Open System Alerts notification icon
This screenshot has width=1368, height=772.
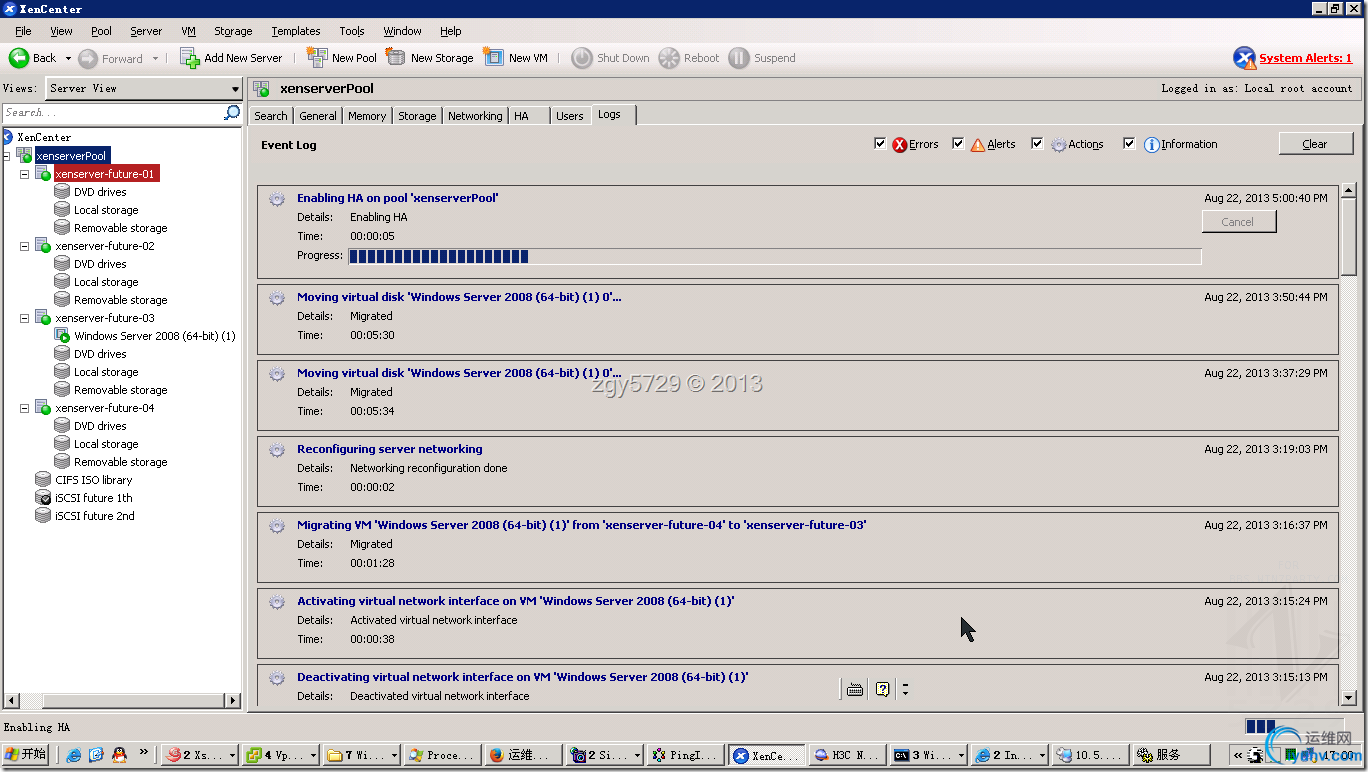pyautogui.click(x=1244, y=58)
